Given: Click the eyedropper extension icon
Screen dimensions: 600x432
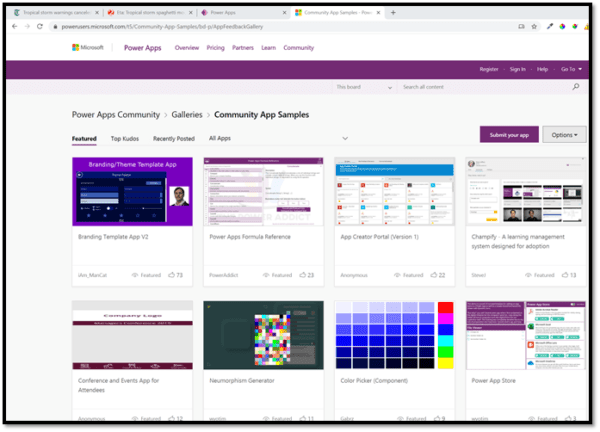Looking at the screenshot, I should point(550,26).
